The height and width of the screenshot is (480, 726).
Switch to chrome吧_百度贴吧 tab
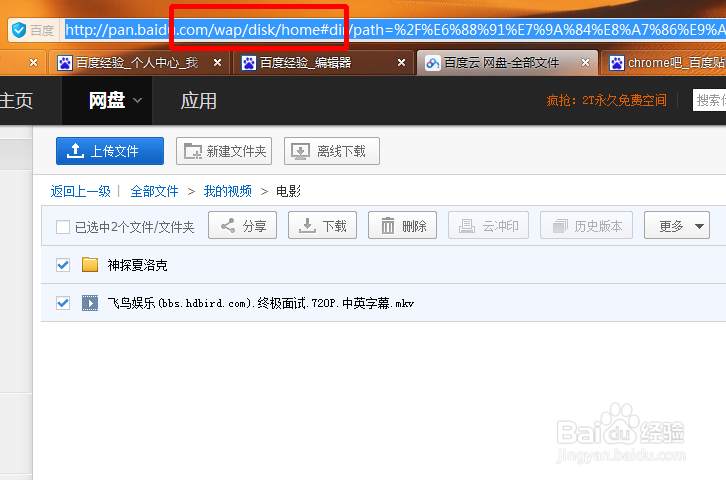pyautogui.click(x=665, y=62)
